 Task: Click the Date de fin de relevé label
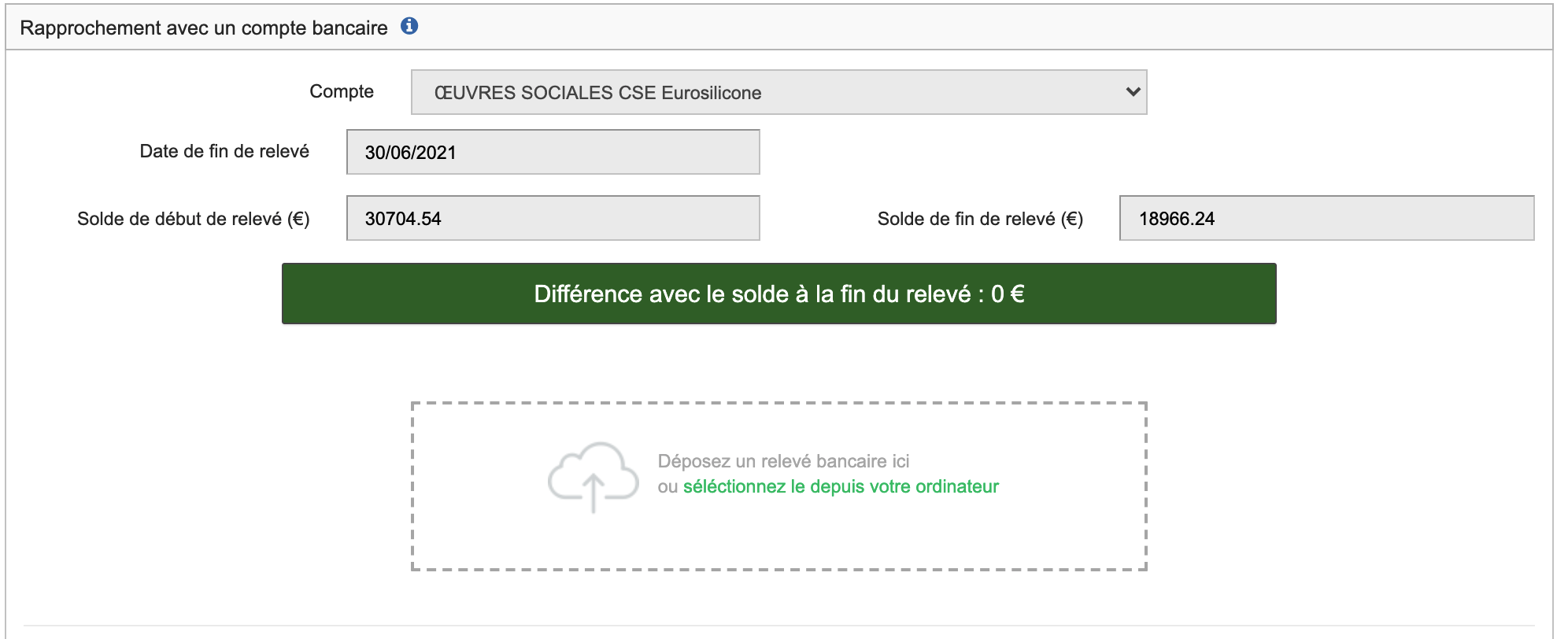224,151
